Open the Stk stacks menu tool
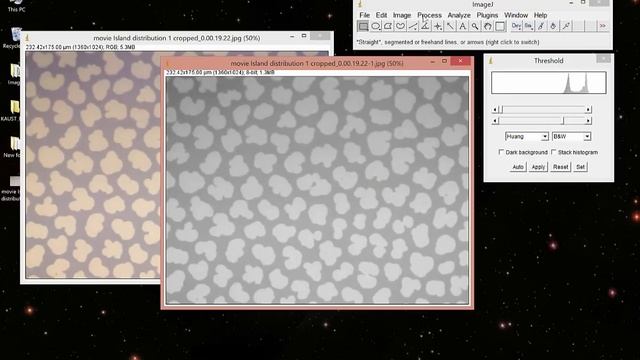Image resolution: width=640 pixels, height=360 pixels. [x=528, y=26]
